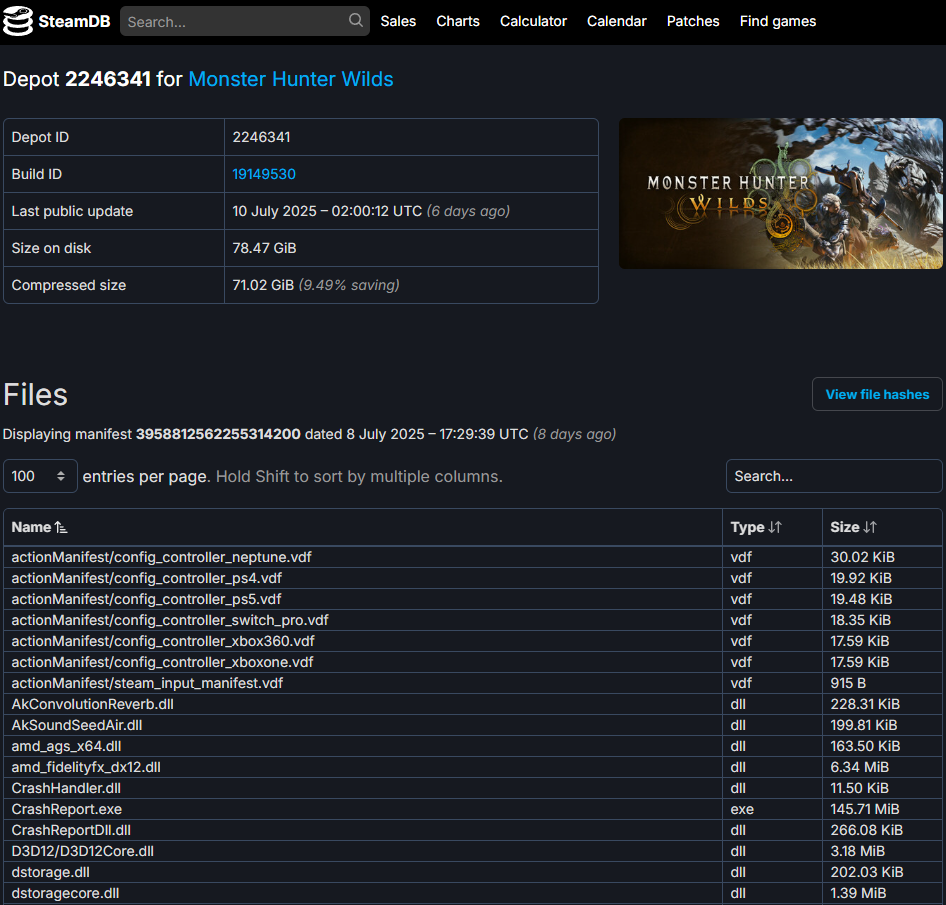Open the Calendar menu item

617,21
